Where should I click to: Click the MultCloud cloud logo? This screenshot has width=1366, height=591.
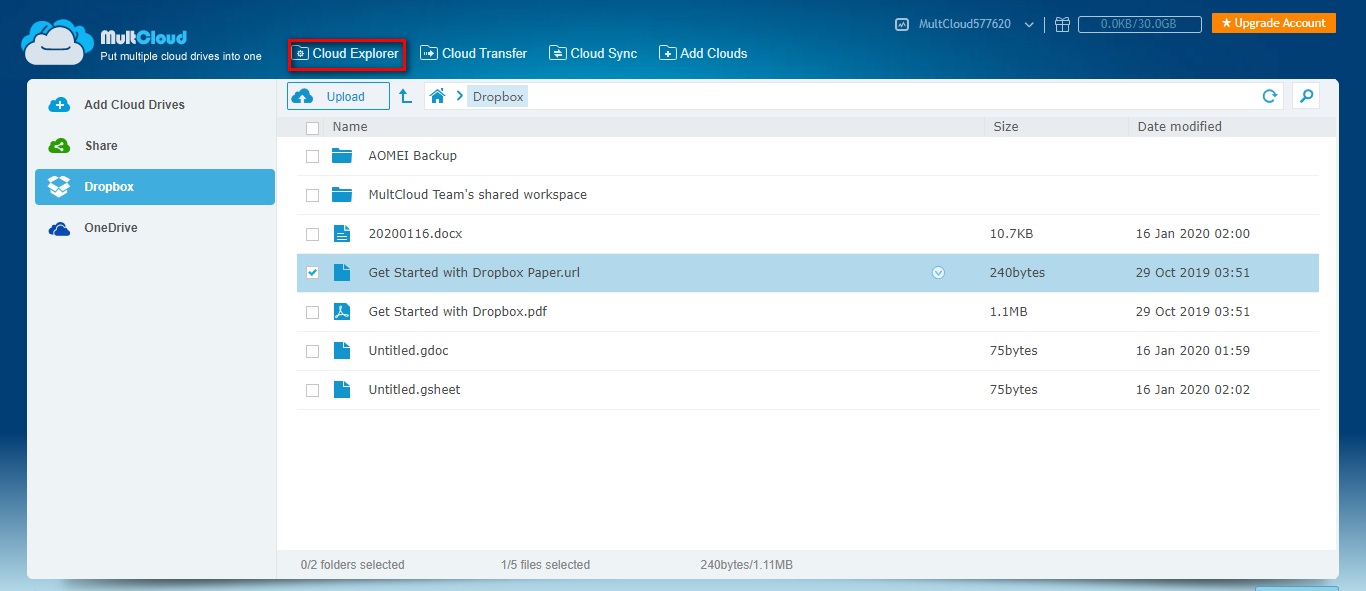pyautogui.click(x=57, y=44)
